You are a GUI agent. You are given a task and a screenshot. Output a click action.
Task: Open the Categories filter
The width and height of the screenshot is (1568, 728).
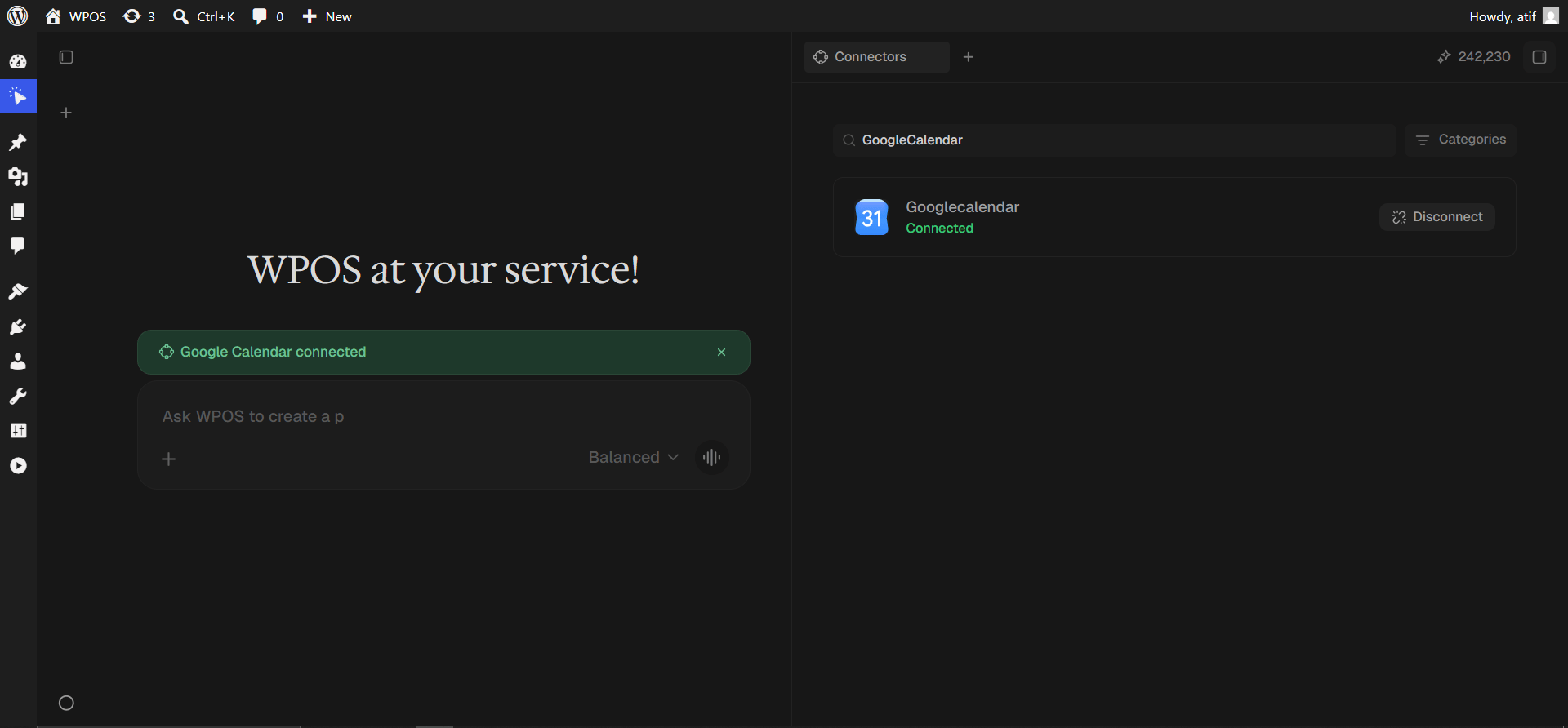click(1460, 140)
